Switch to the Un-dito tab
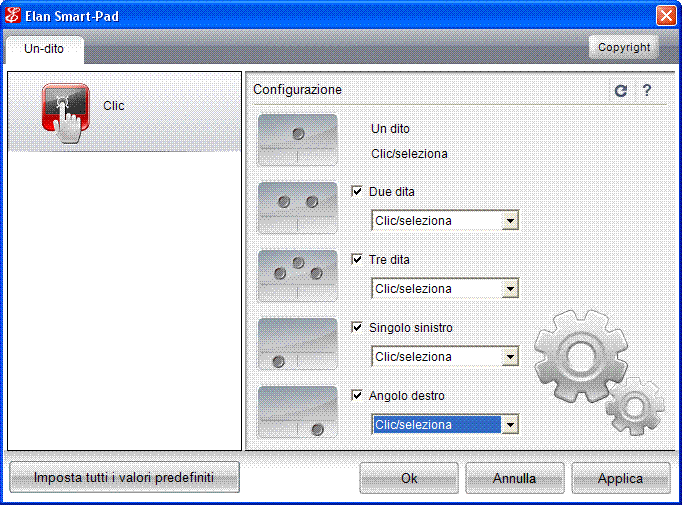The width and height of the screenshot is (682, 505). pyautogui.click(x=44, y=49)
